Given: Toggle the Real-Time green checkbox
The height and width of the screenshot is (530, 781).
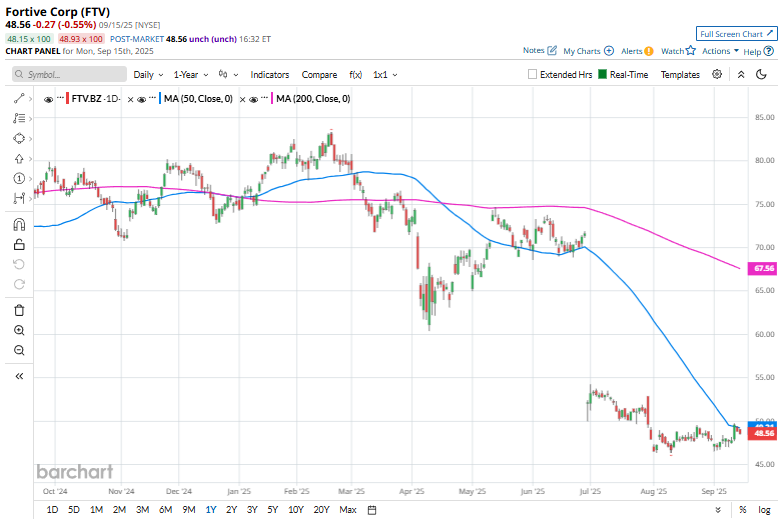Looking at the screenshot, I should coord(602,74).
